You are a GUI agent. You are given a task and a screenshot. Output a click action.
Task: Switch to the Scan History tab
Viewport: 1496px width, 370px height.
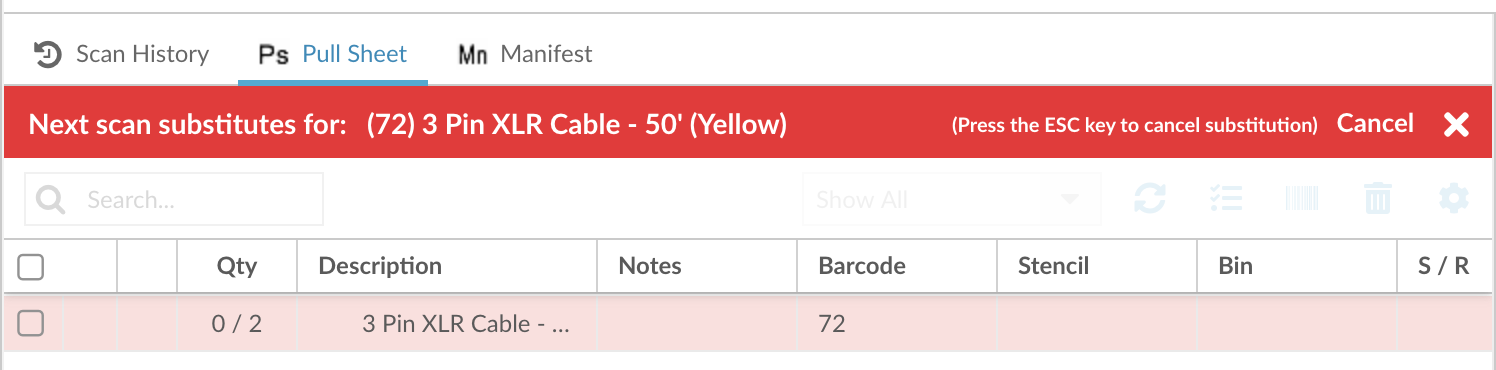(x=121, y=54)
